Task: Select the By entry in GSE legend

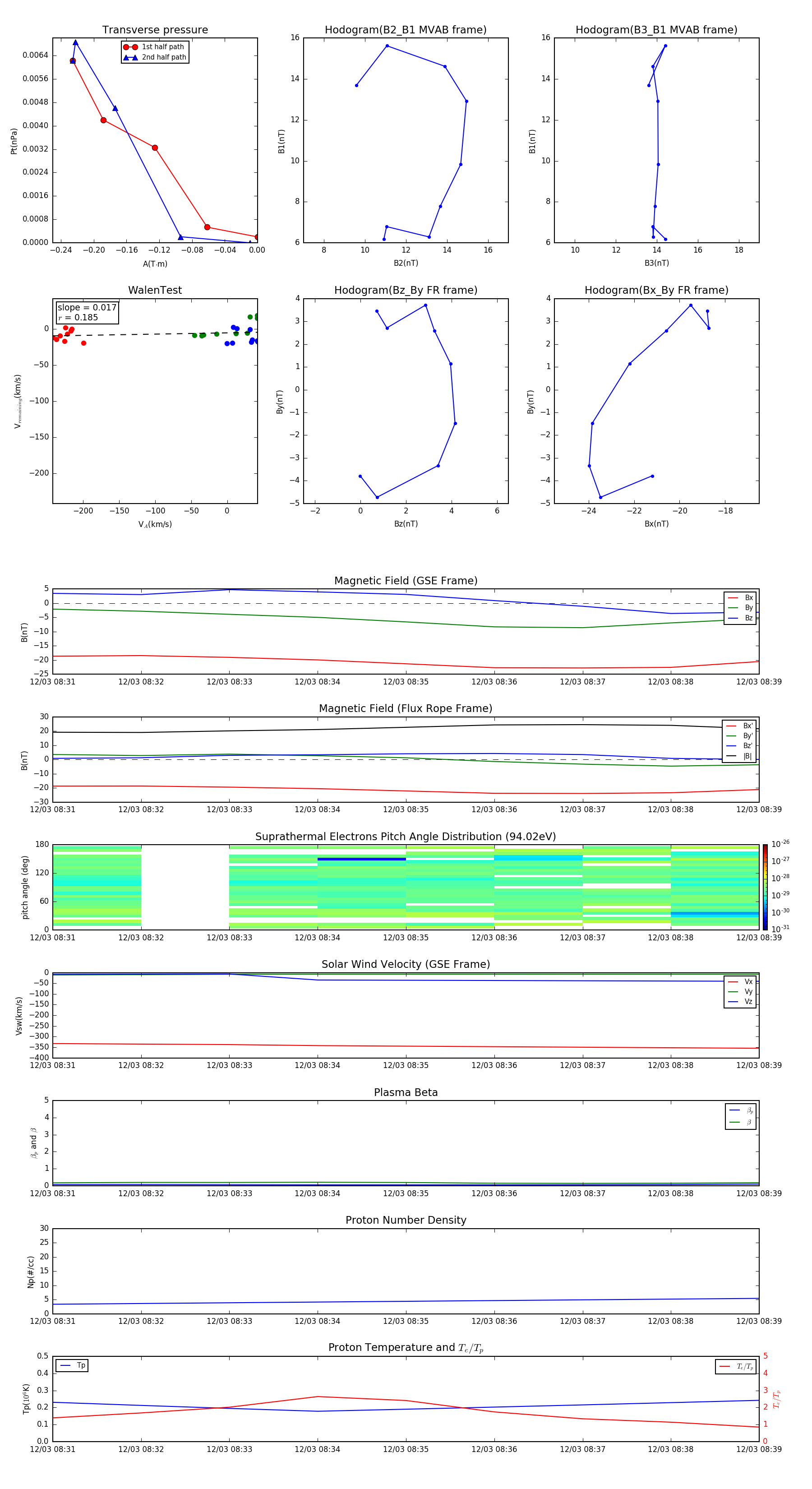Action: (x=740, y=607)
